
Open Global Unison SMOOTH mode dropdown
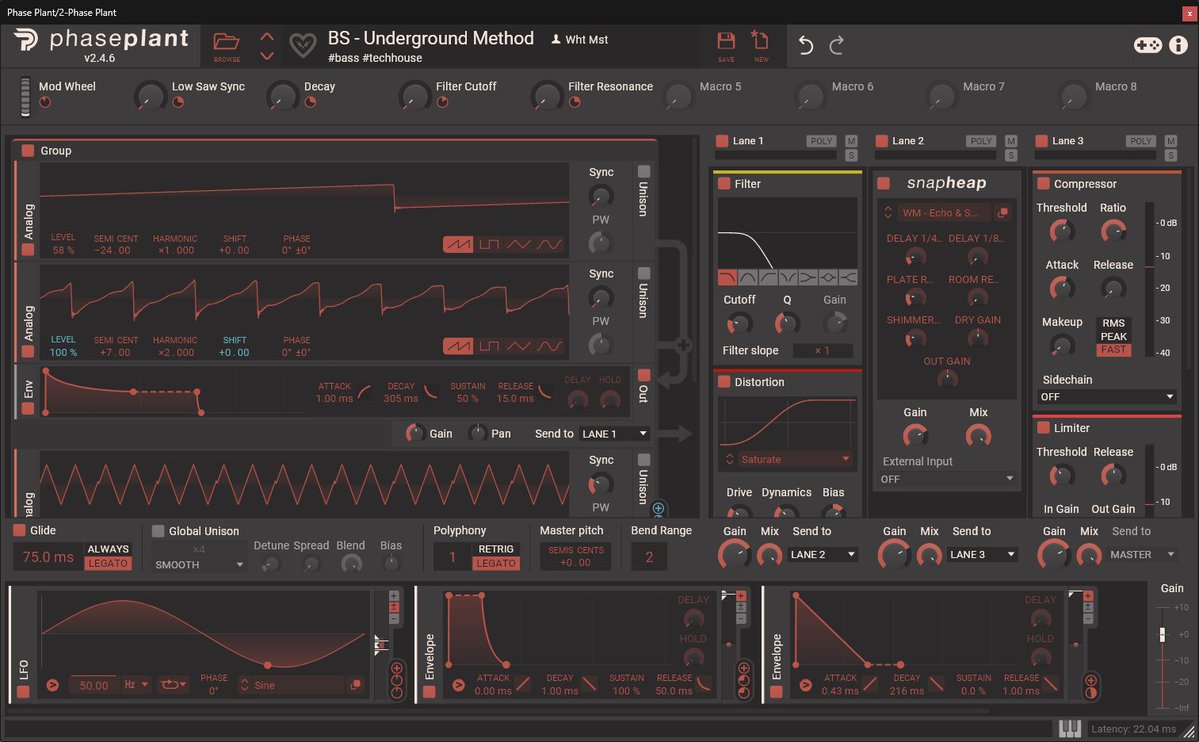pos(199,565)
